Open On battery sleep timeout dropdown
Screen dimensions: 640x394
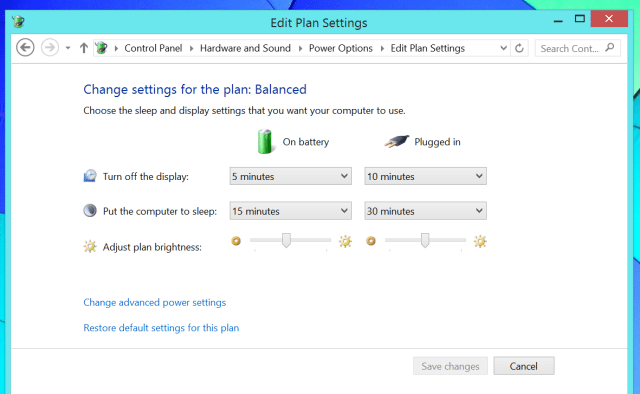tap(290, 211)
